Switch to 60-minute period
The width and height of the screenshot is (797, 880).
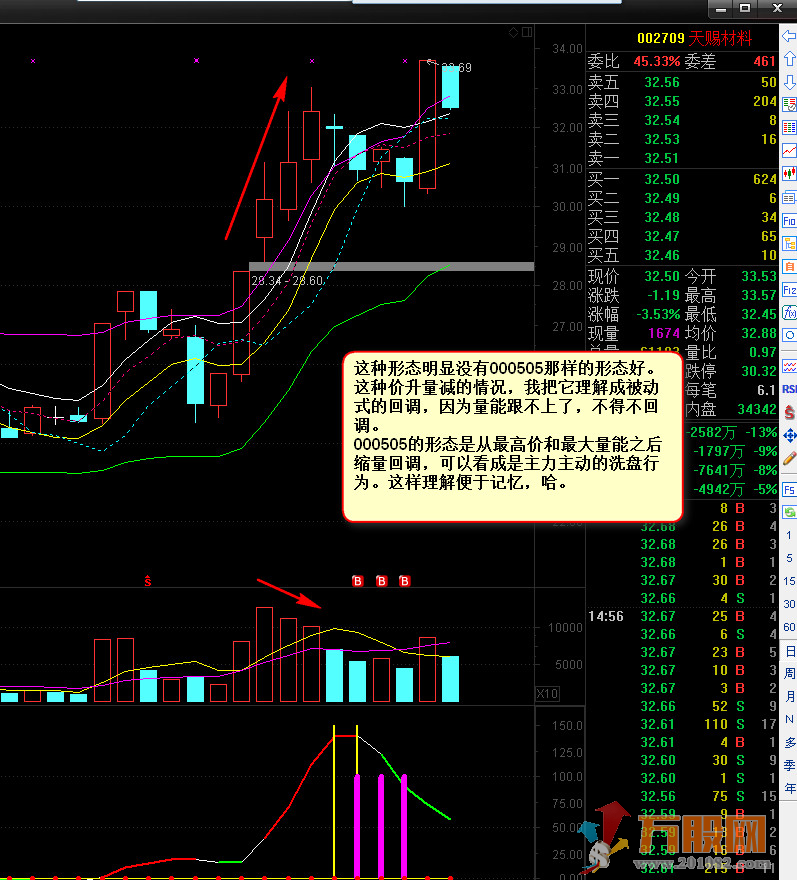coord(789,627)
